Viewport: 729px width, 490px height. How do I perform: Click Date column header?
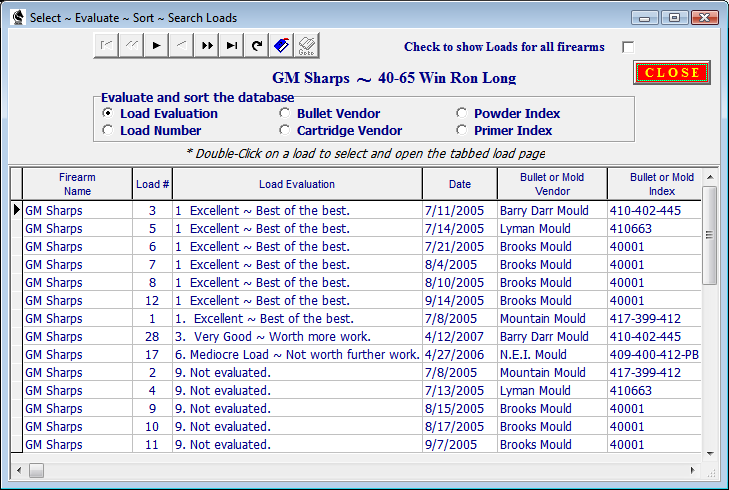pos(460,184)
